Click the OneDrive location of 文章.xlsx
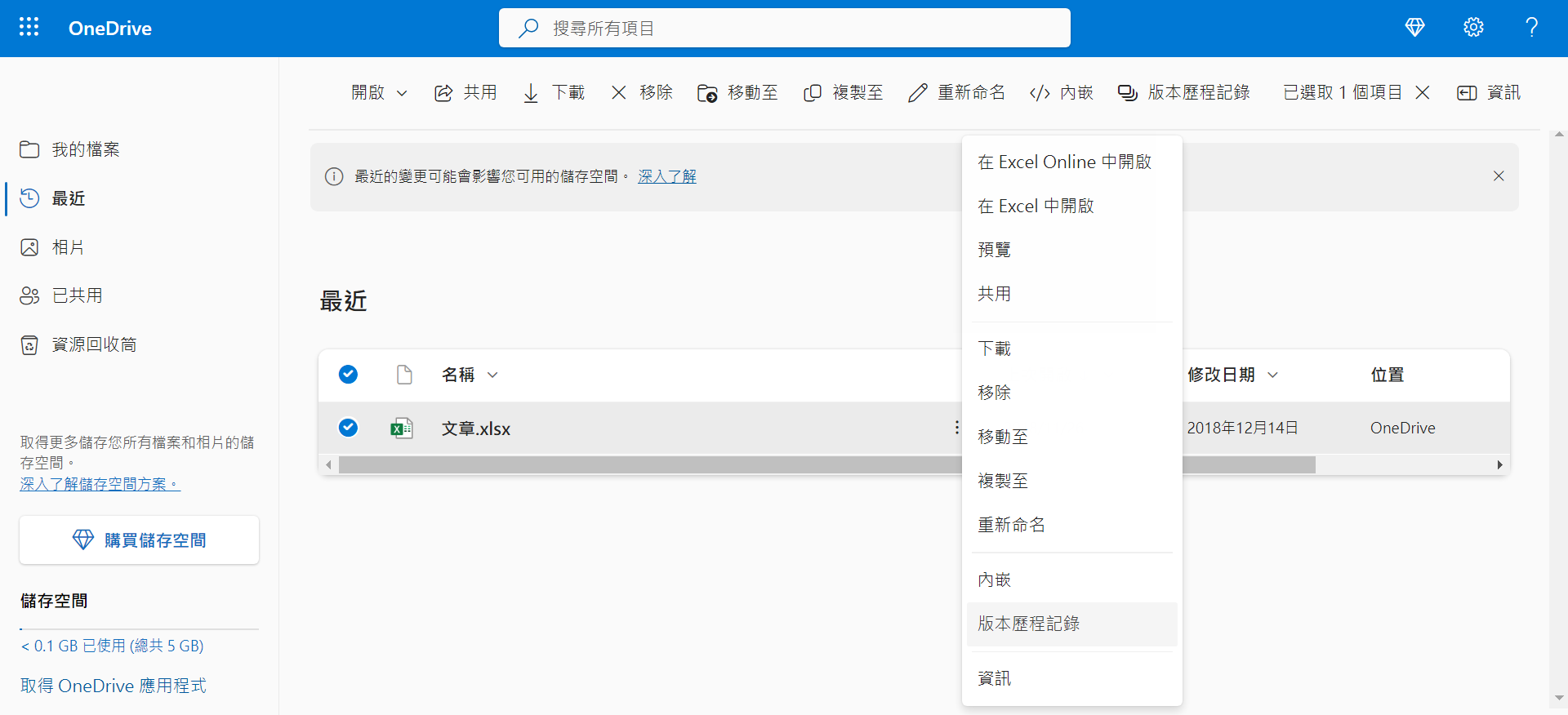Screen dimensions: 1568x715 click(1403, 428)
